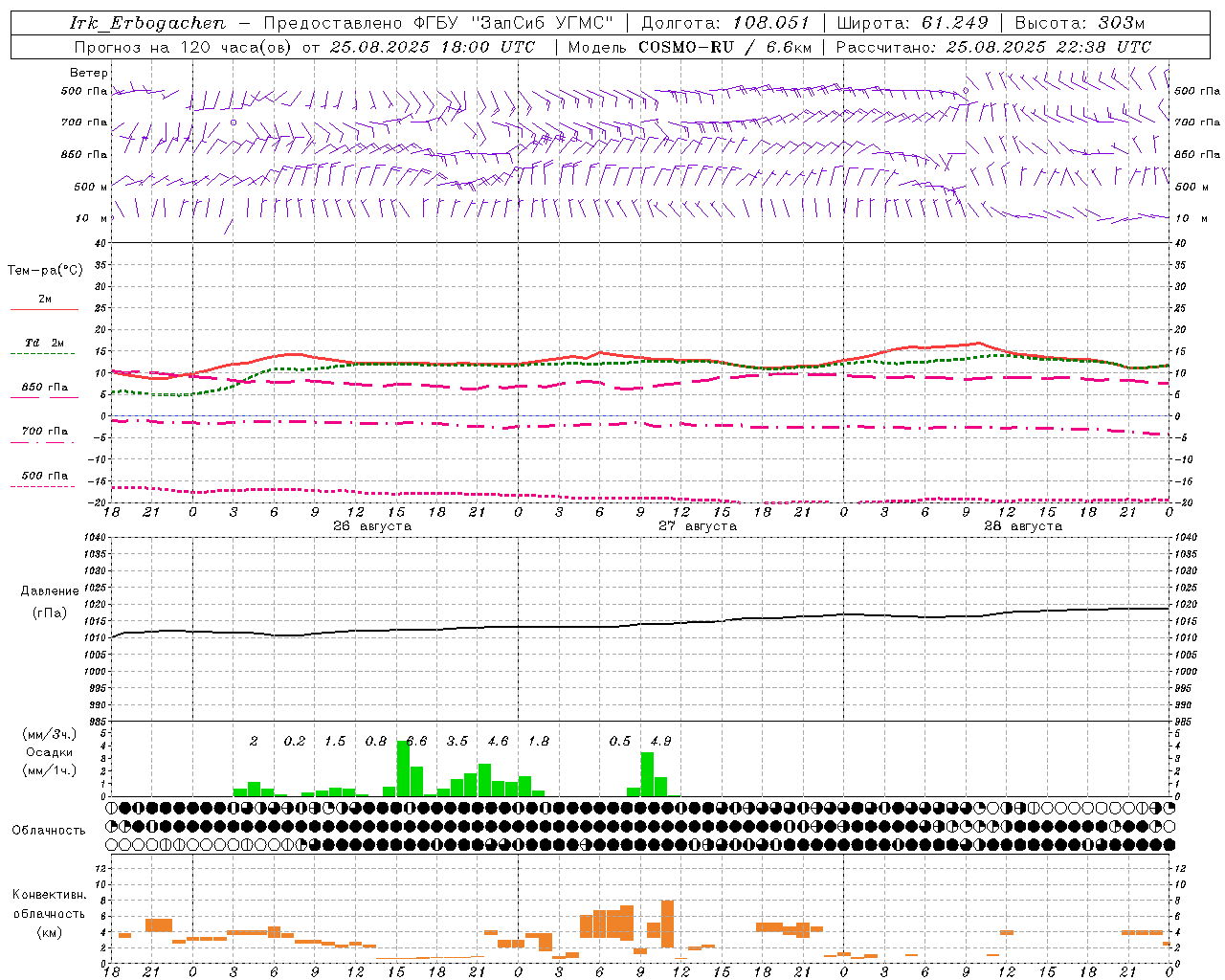
Task: Click the 4.6 precipitation total value
Action: point(498,741)
